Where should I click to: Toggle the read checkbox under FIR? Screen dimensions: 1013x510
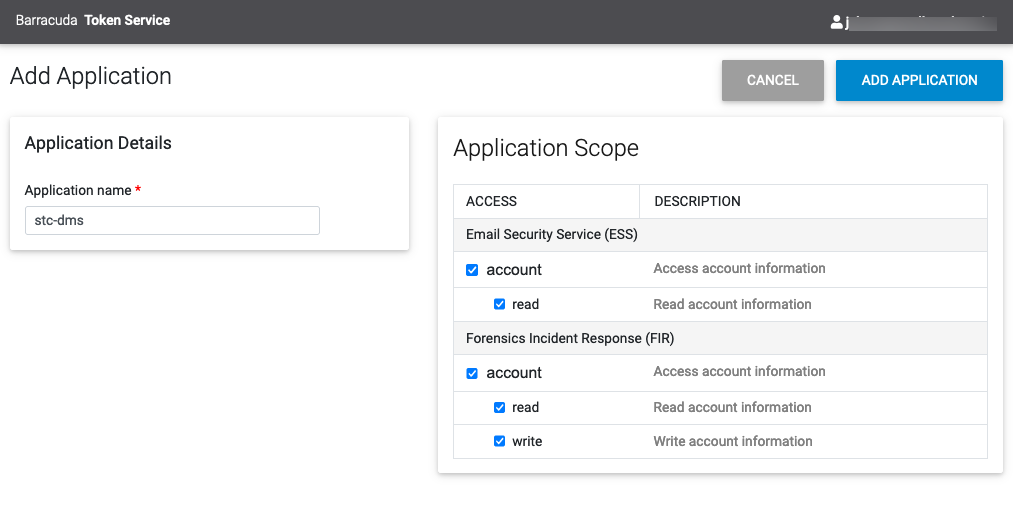click(500, 407)
